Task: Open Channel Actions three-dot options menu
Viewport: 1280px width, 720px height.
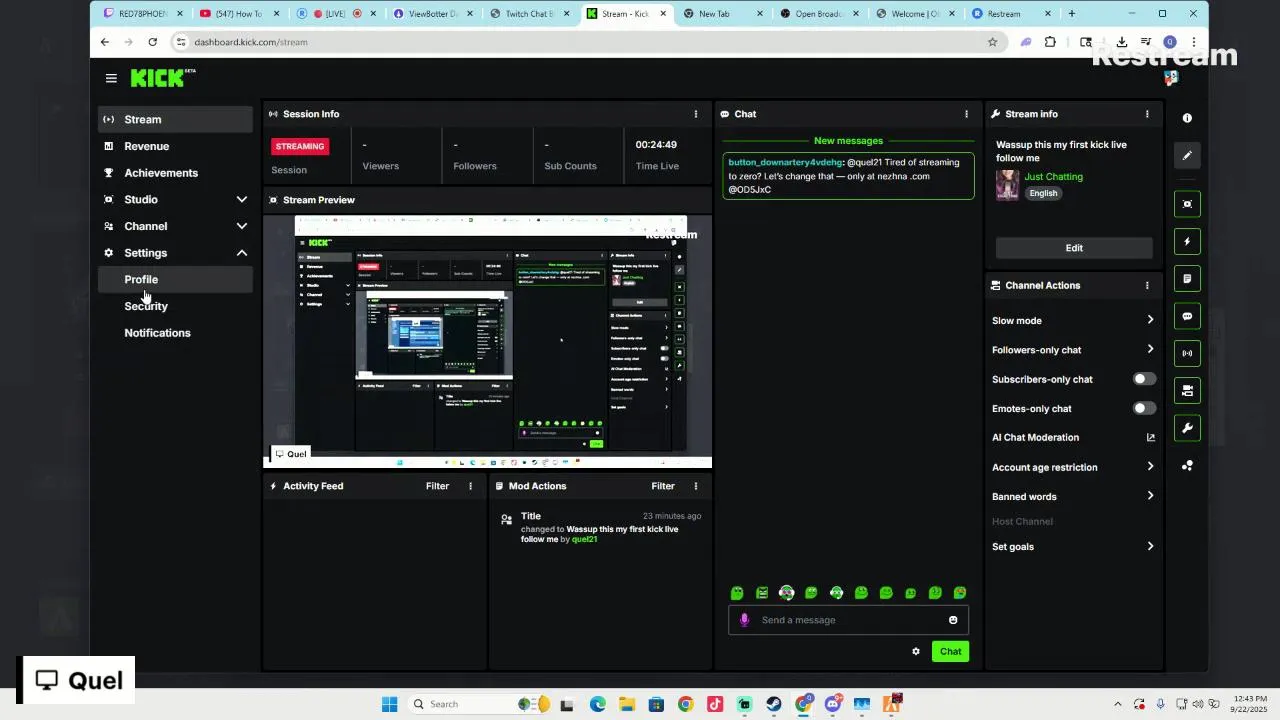Action: (x=1147, y=285)
